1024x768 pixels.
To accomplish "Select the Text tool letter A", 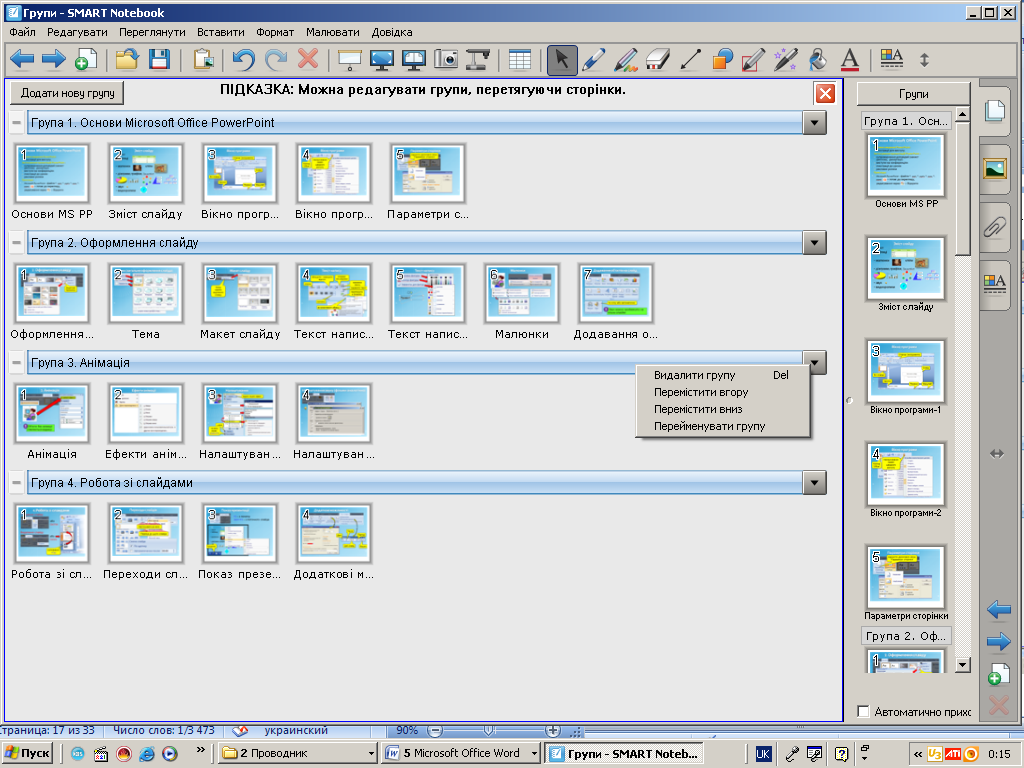I will tap(850, 60).
